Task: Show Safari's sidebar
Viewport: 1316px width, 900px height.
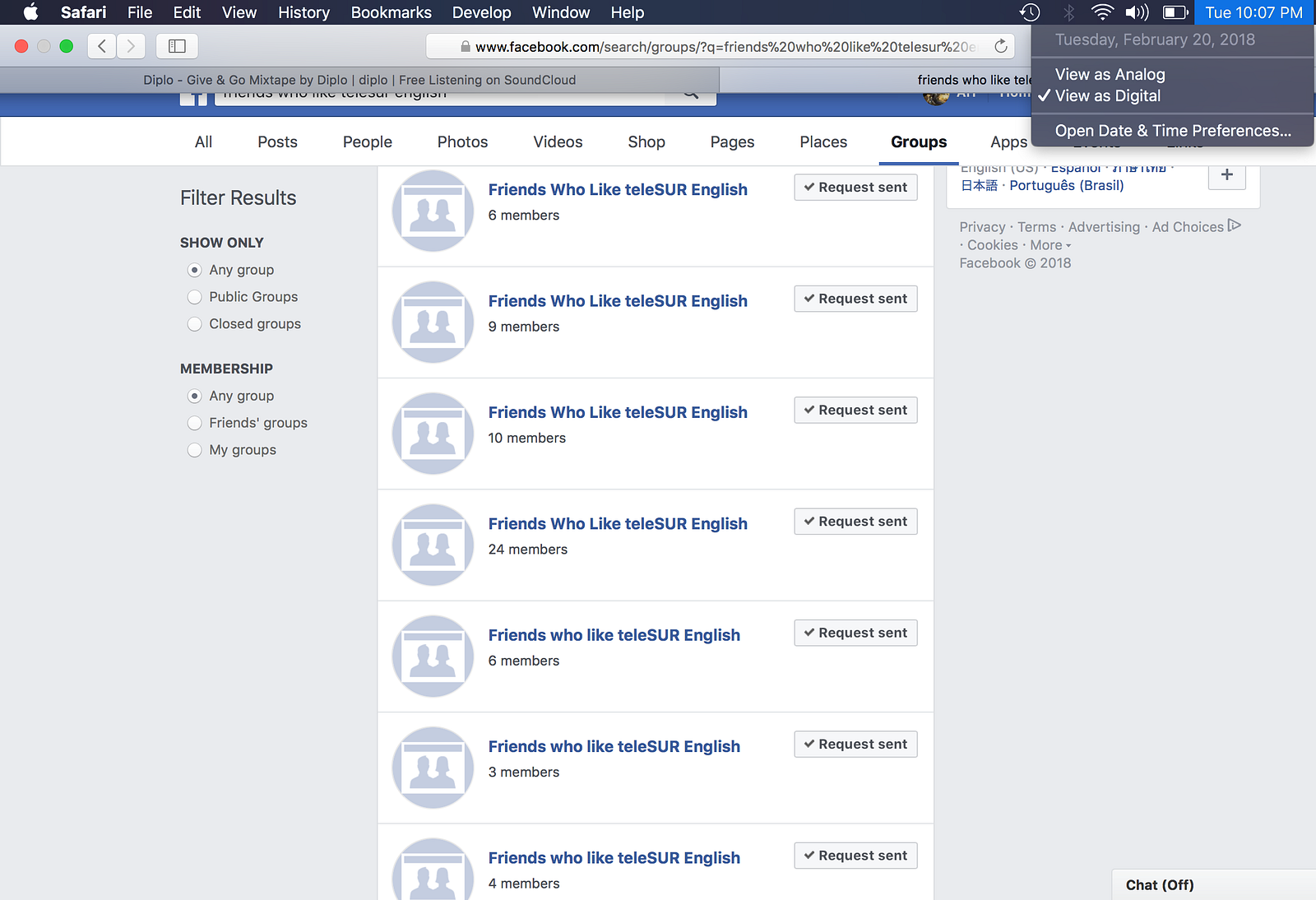Action: click(177, 46)
